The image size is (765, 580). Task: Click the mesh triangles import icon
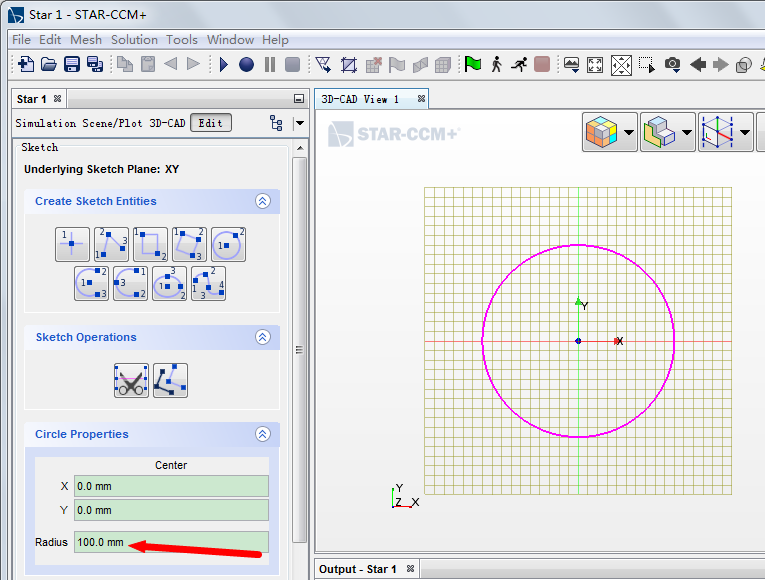pos(323,64)
